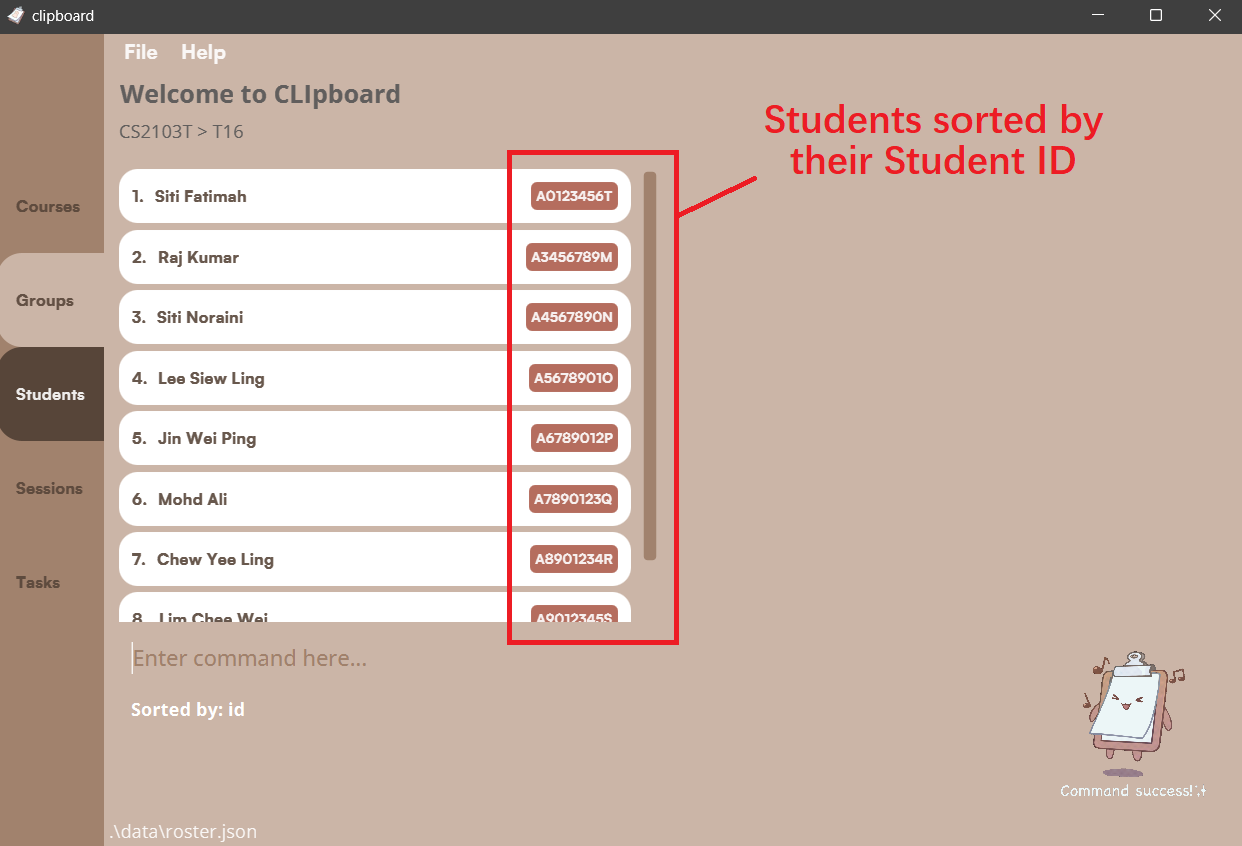Screen dimensions: 1242x846
Task: Click student ID badge A6789012P
Action: (574, 439)
